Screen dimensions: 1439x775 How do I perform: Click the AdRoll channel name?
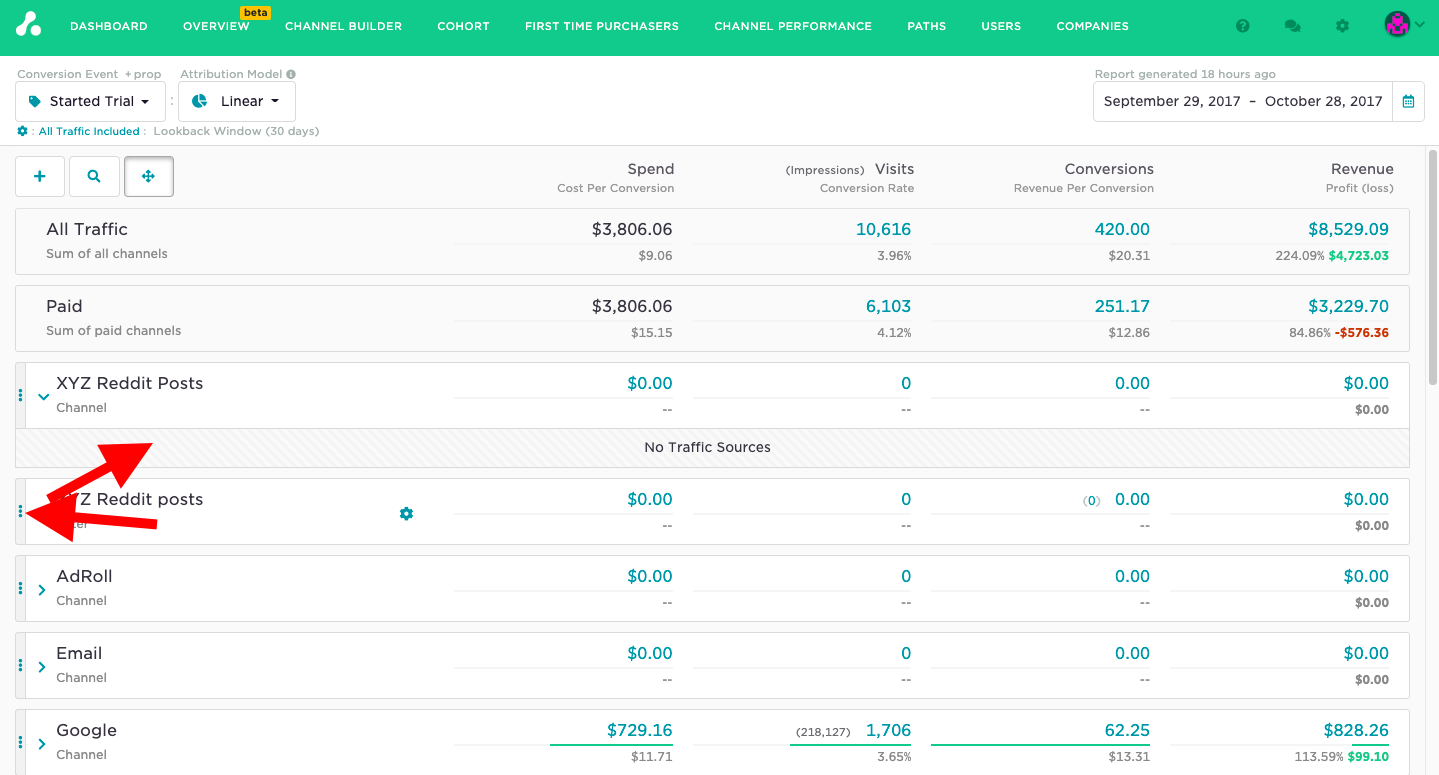pyautogui.click(x=84, y=576)
